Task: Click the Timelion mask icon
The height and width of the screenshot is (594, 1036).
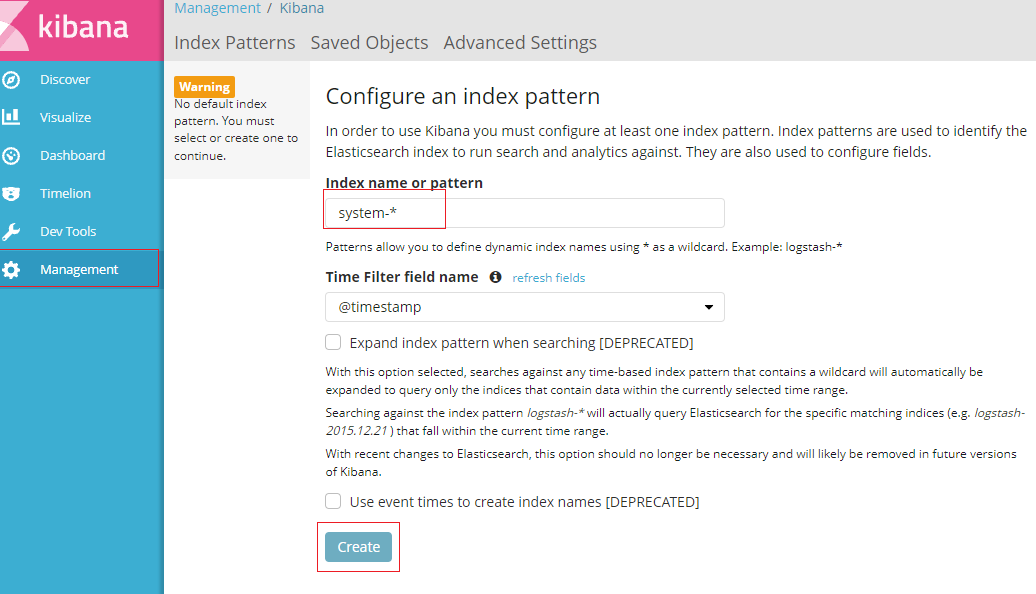Action: pyautogui.click(x=12, y=194)
